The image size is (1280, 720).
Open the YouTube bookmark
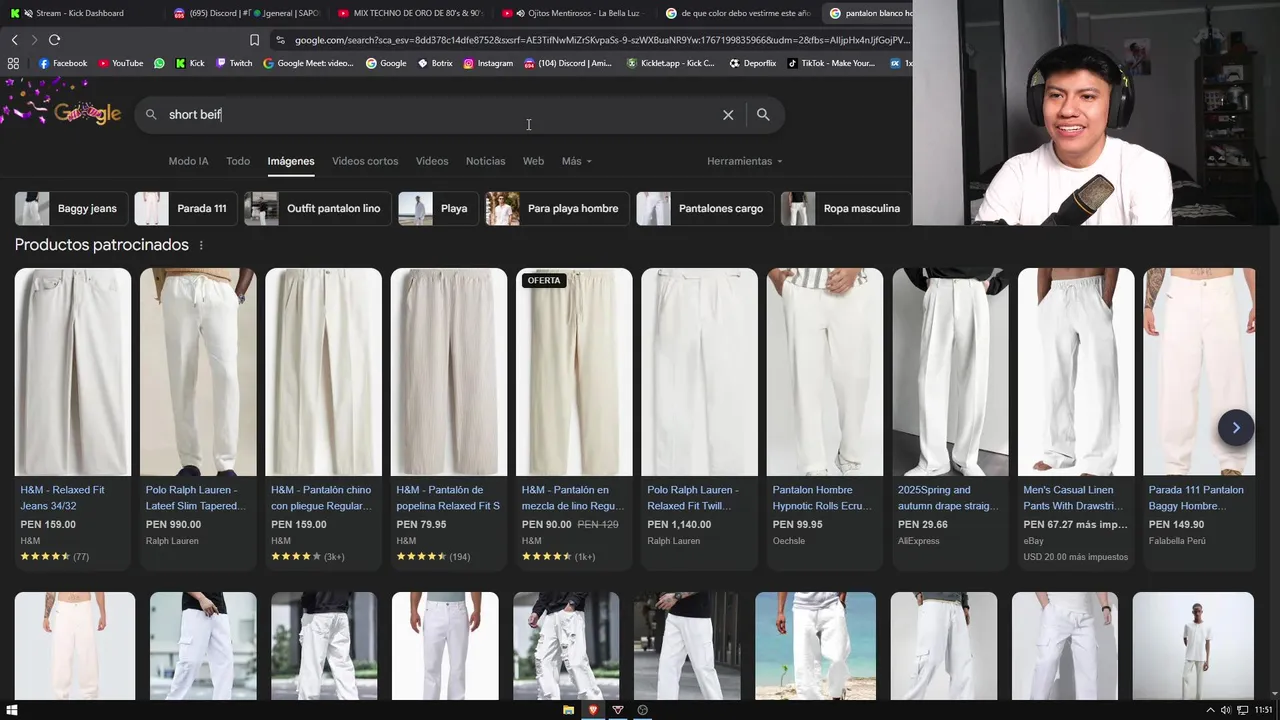(x=121, y=63)
